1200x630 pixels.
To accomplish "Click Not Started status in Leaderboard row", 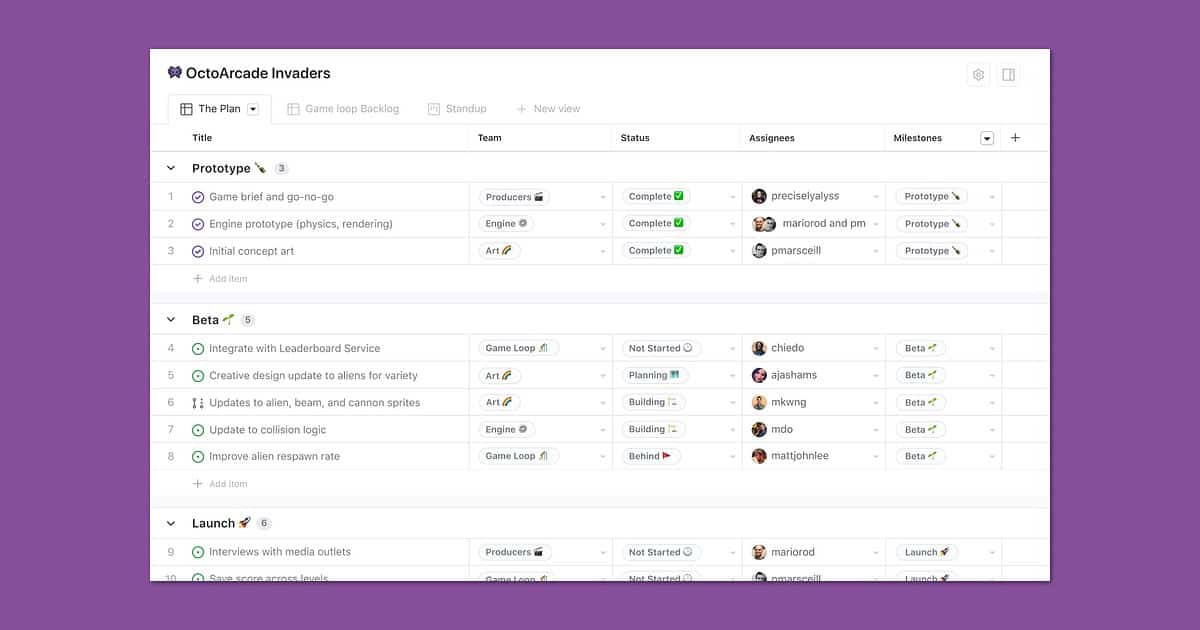I will coord(661,349).
